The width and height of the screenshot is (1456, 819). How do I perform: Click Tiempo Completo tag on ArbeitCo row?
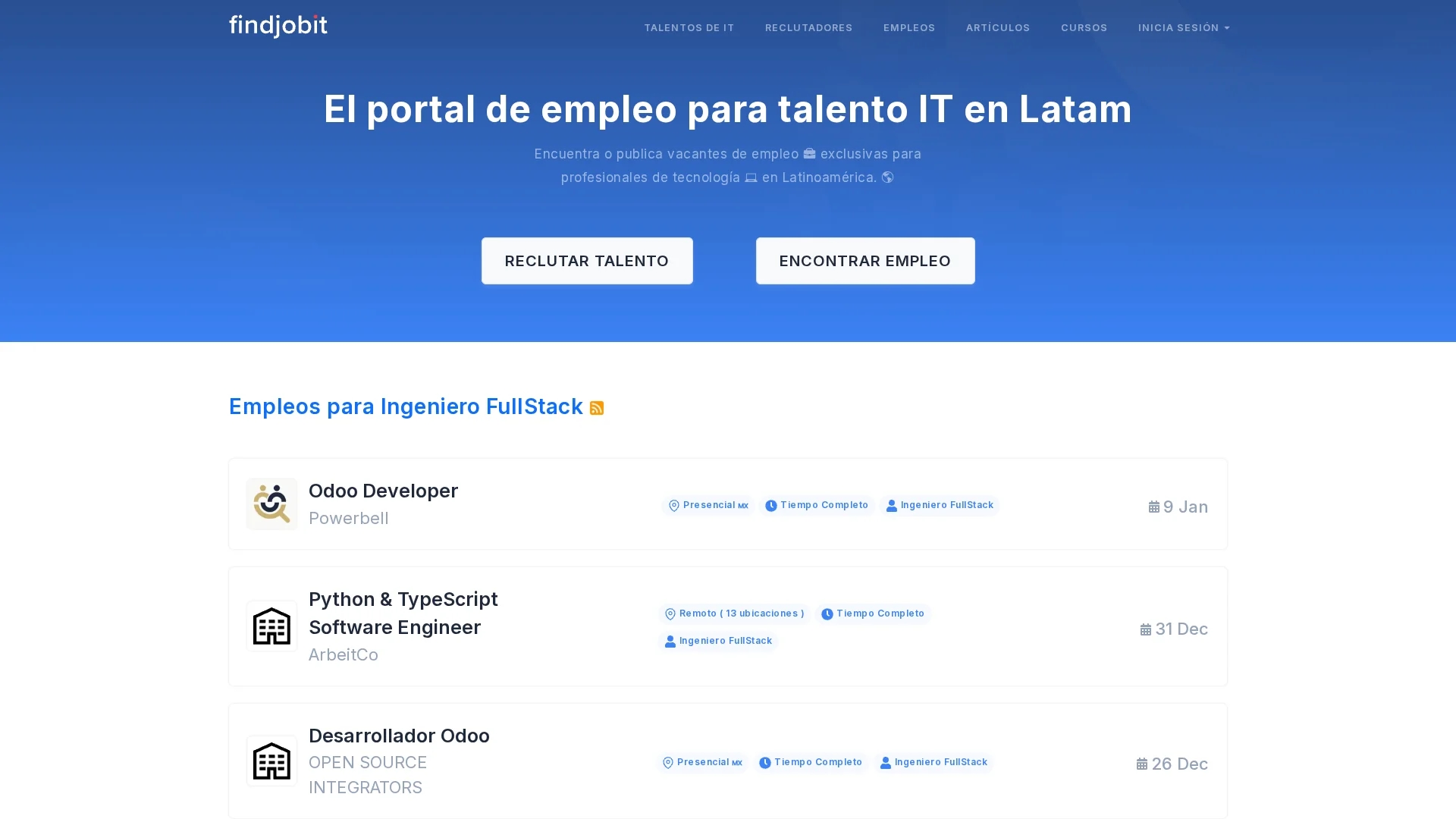coord(873,613)
